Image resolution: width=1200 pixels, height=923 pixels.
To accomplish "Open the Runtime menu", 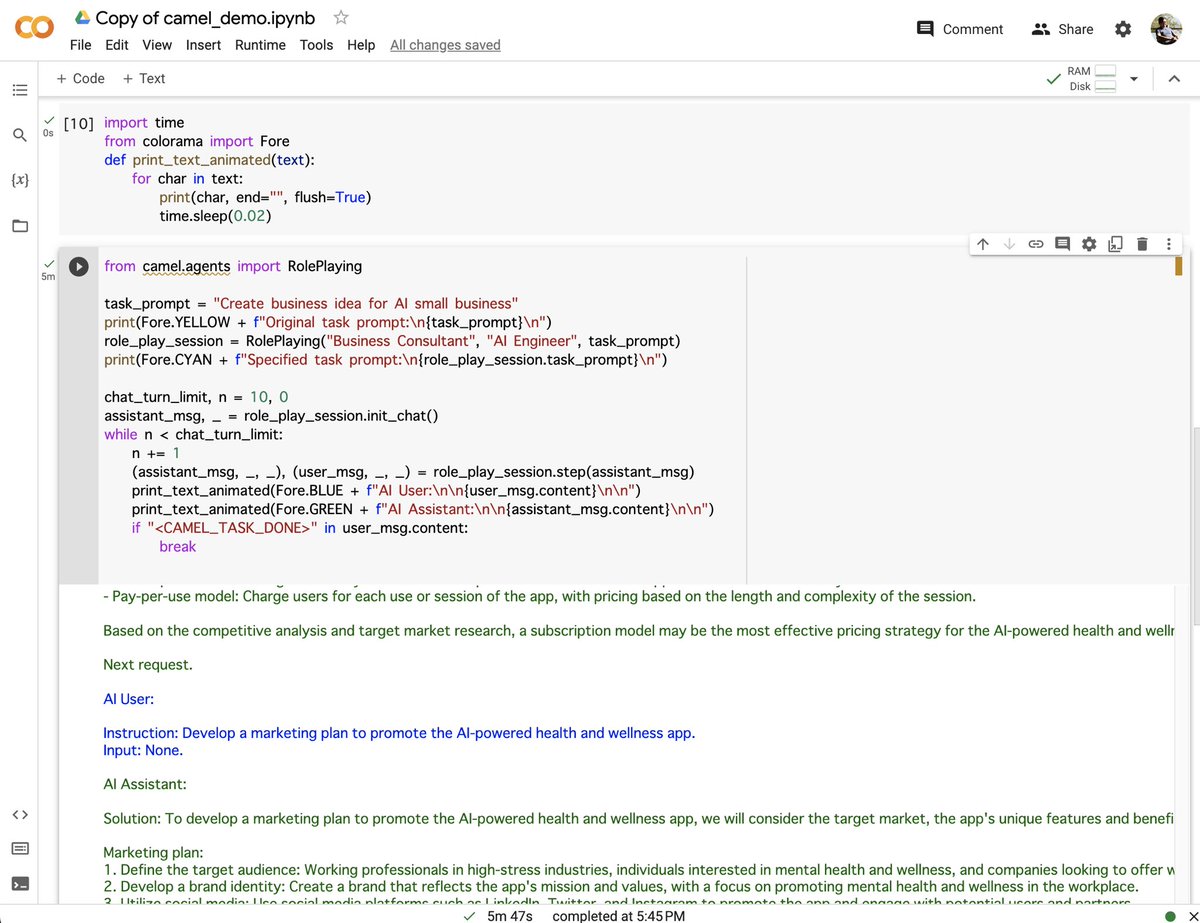I will click(x=260, y=45).
